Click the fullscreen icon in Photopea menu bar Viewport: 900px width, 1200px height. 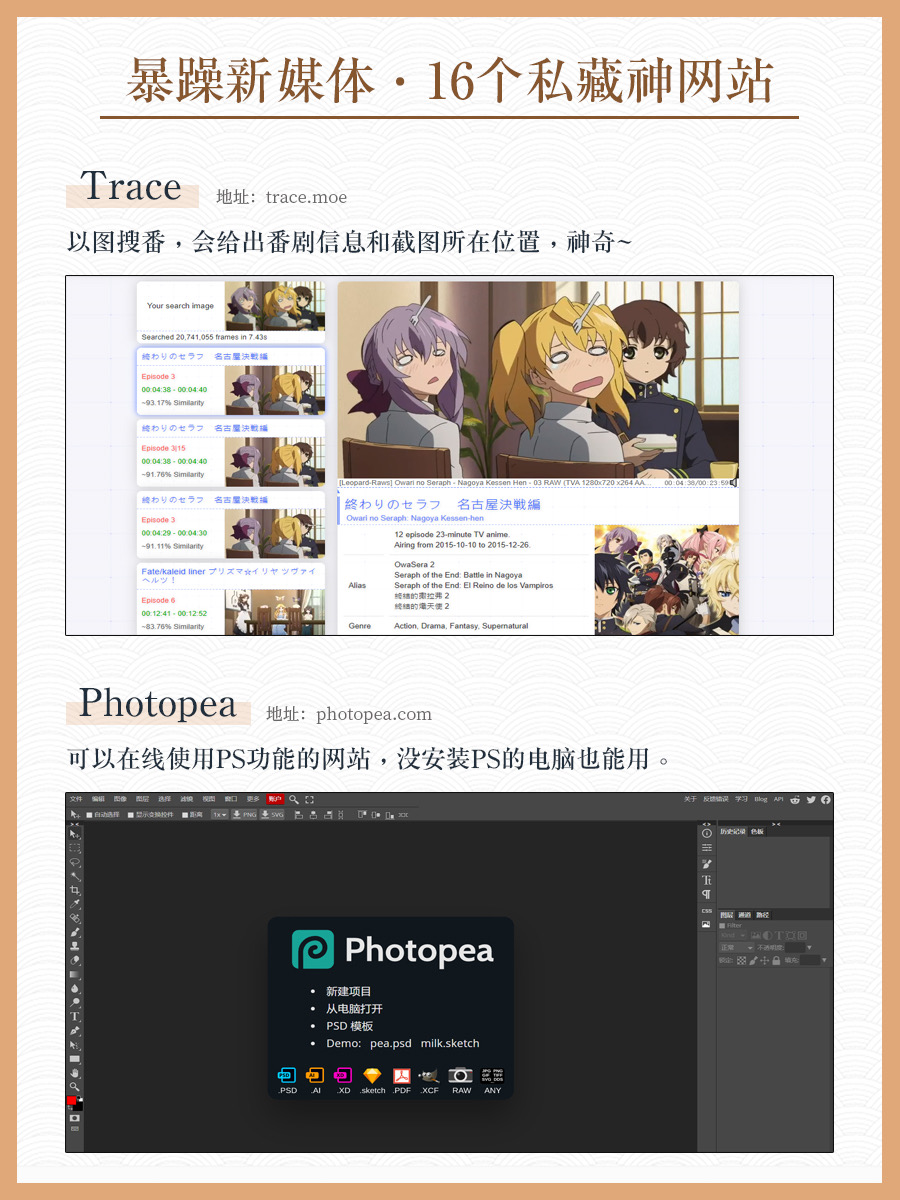[x=309, y=799]
